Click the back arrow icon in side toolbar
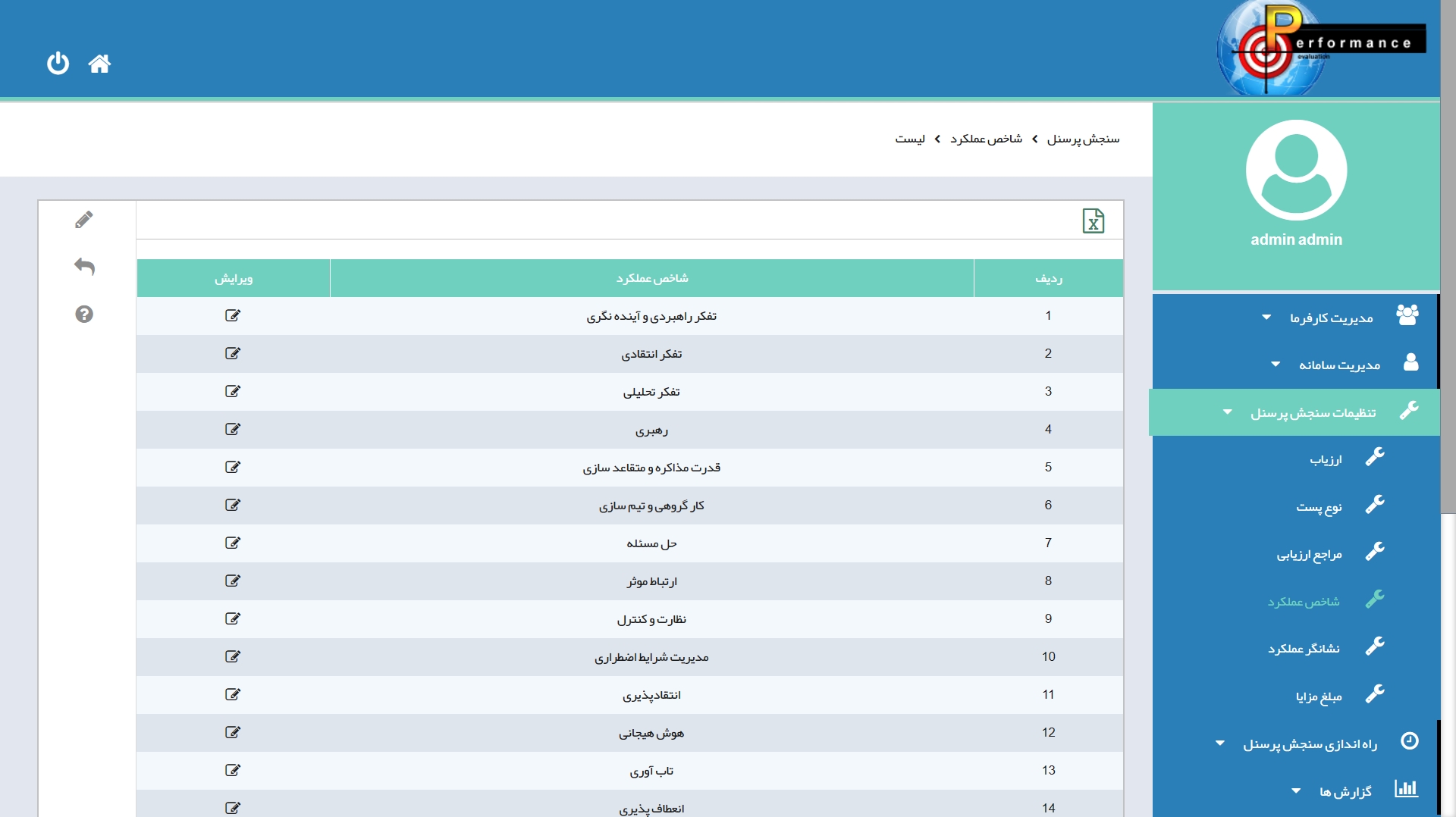 pyautogui.click(x=84, y=266)
